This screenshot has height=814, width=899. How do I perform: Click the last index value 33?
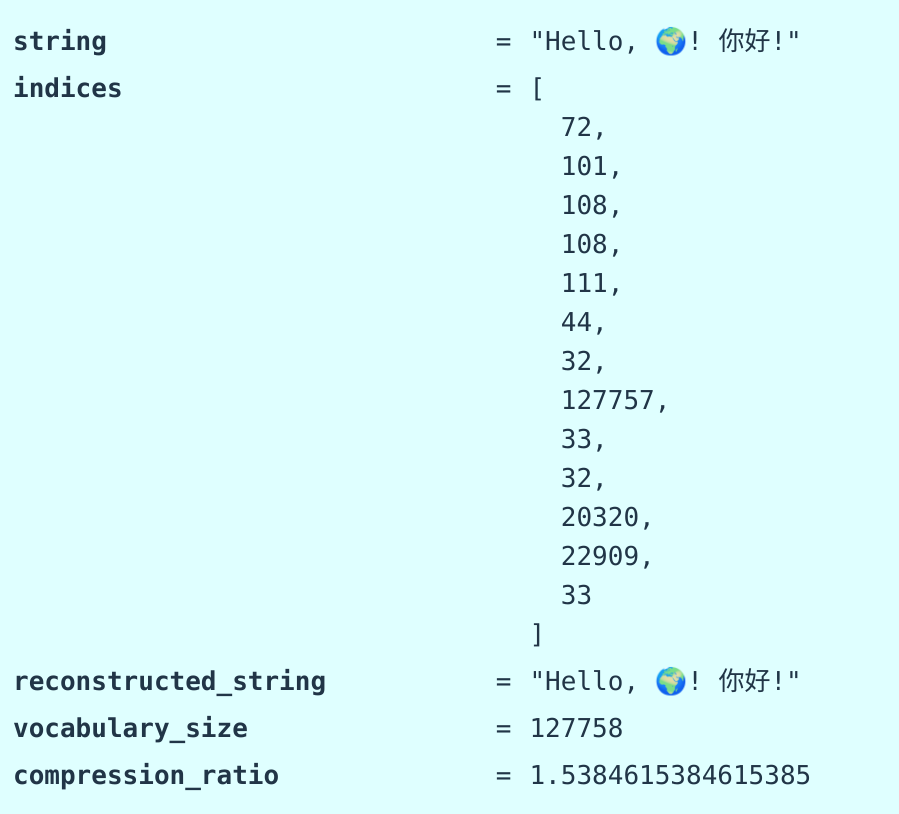tap(576, 595)
